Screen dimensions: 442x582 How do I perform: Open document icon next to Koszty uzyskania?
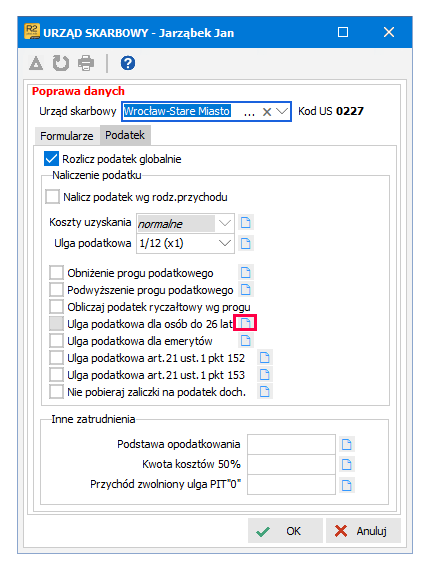(x=246, y=223)
